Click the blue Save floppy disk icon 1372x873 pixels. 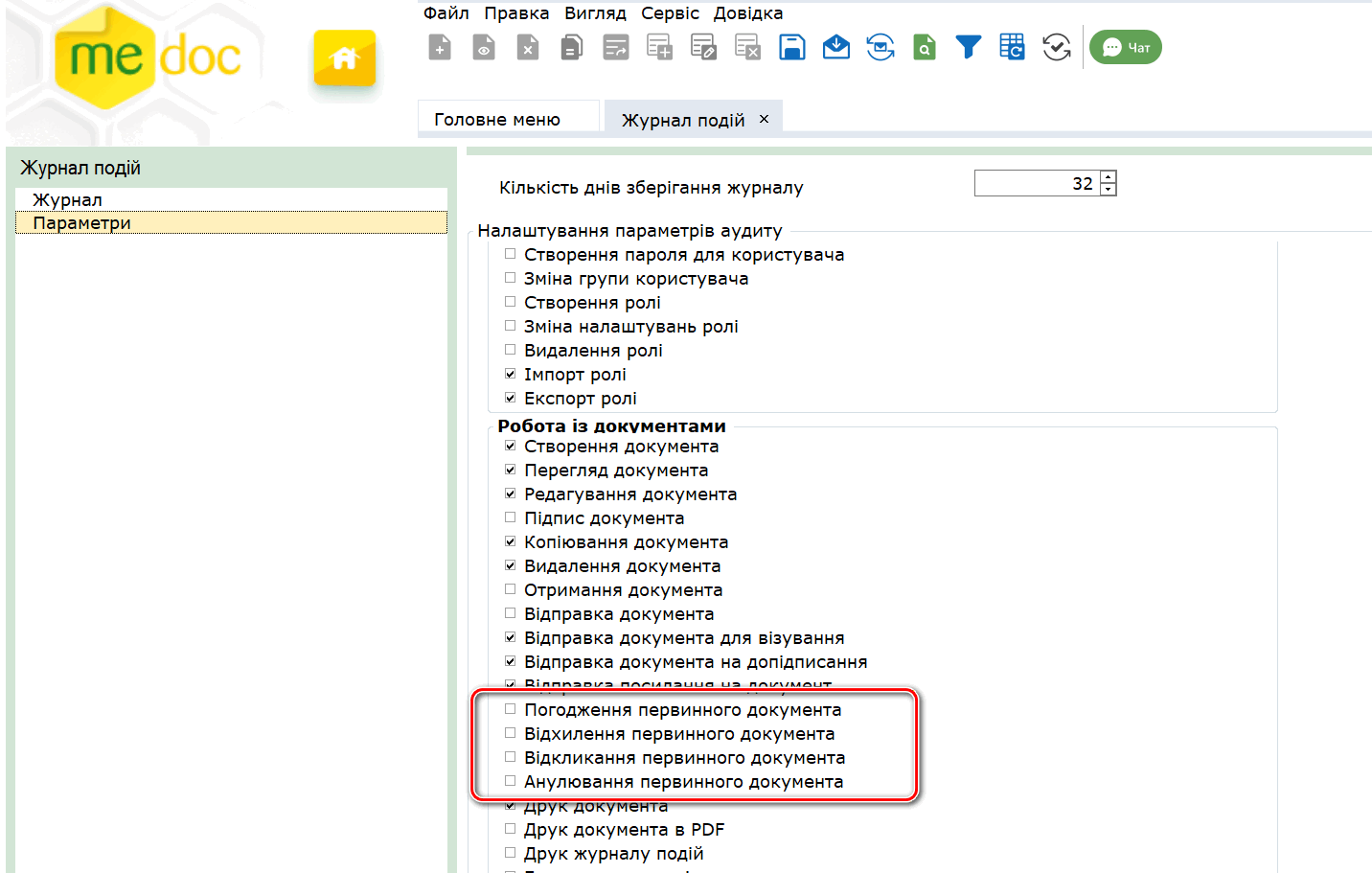coord(791,47)
